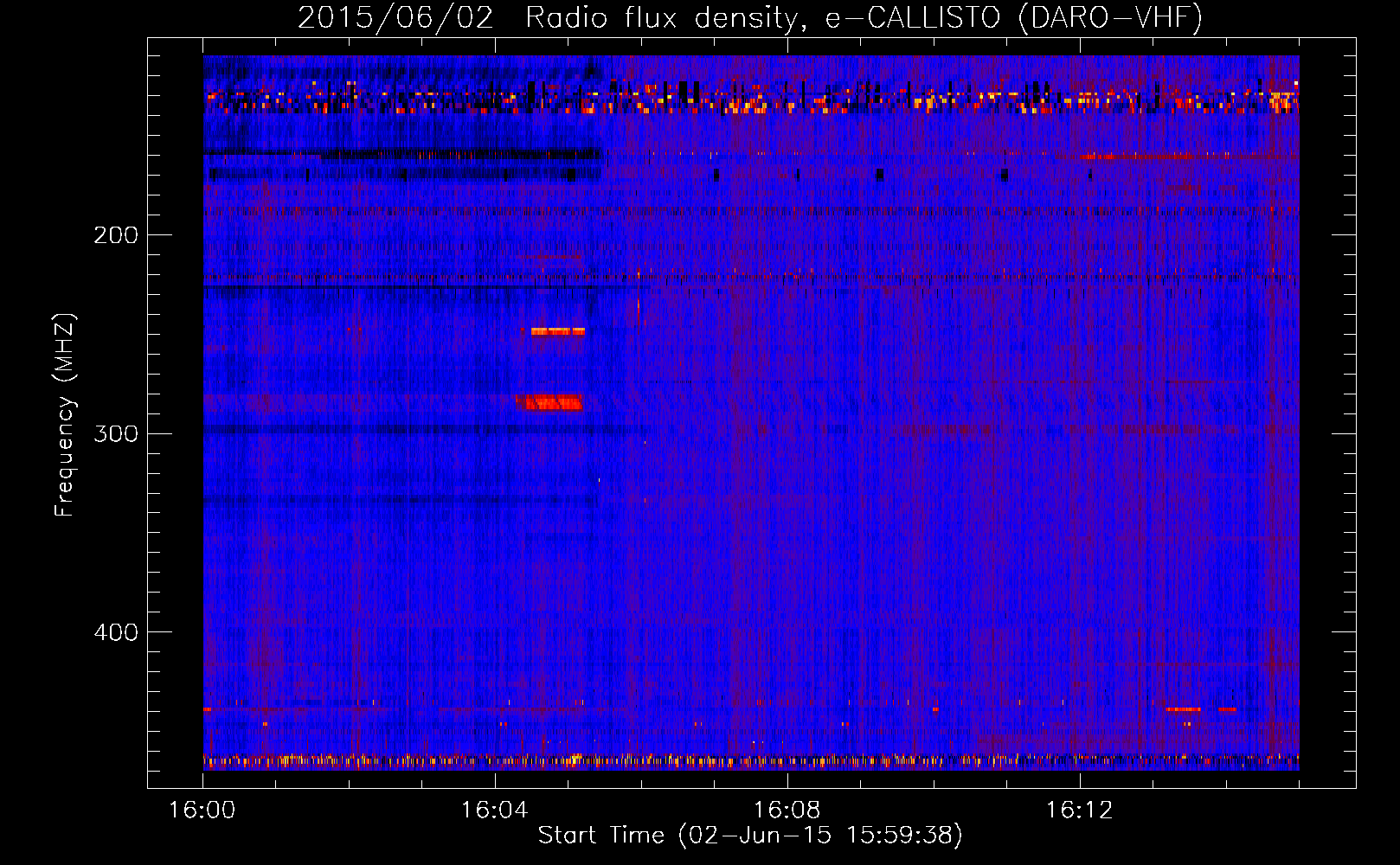Click the plot title 'Radio flux density, e-CALLISTO (DARO-VHF)'
Viewport: 1400px width, 865px height.
[864, 17]
